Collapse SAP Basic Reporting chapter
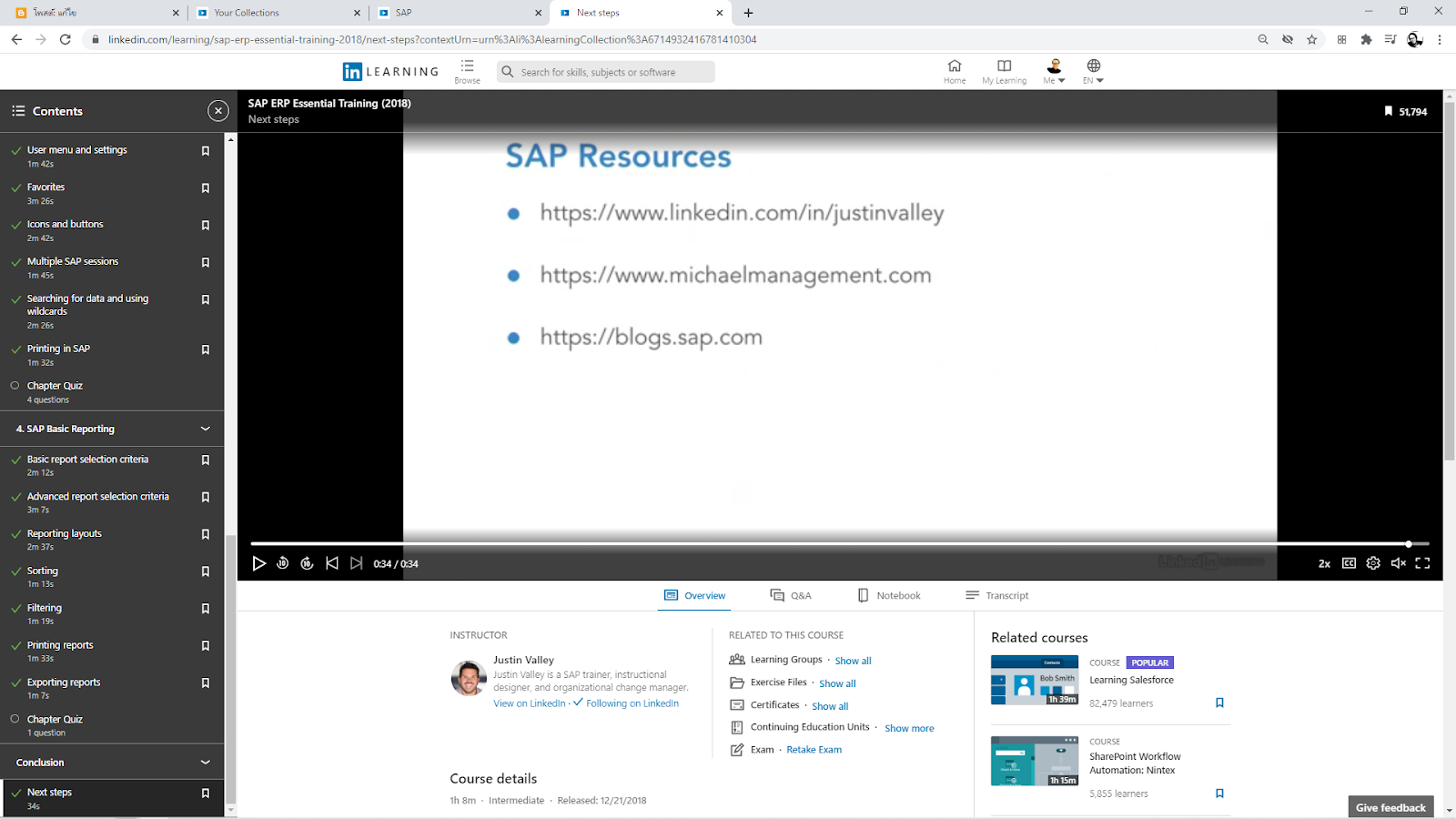 pyautogui.click(x=206, y=429)
